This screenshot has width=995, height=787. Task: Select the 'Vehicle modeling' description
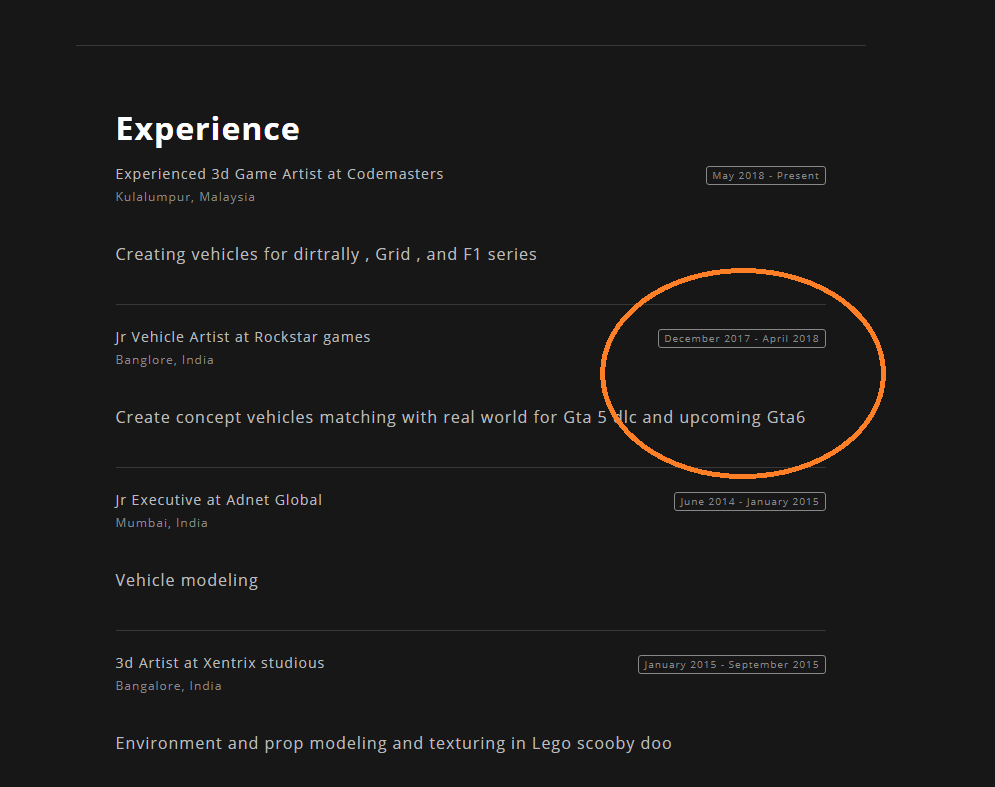(187, 581)
